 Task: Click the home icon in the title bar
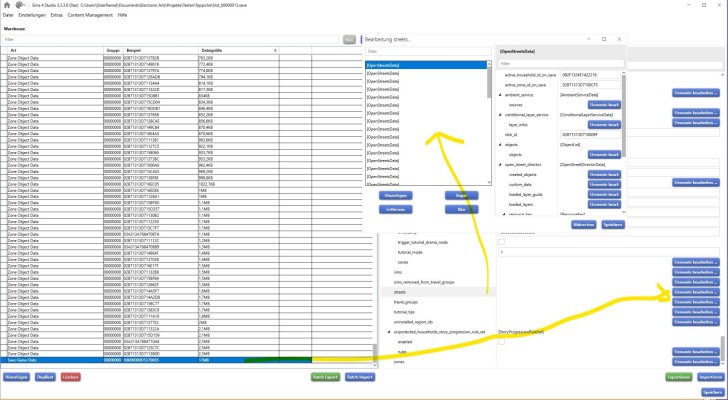tap(6, 5)
